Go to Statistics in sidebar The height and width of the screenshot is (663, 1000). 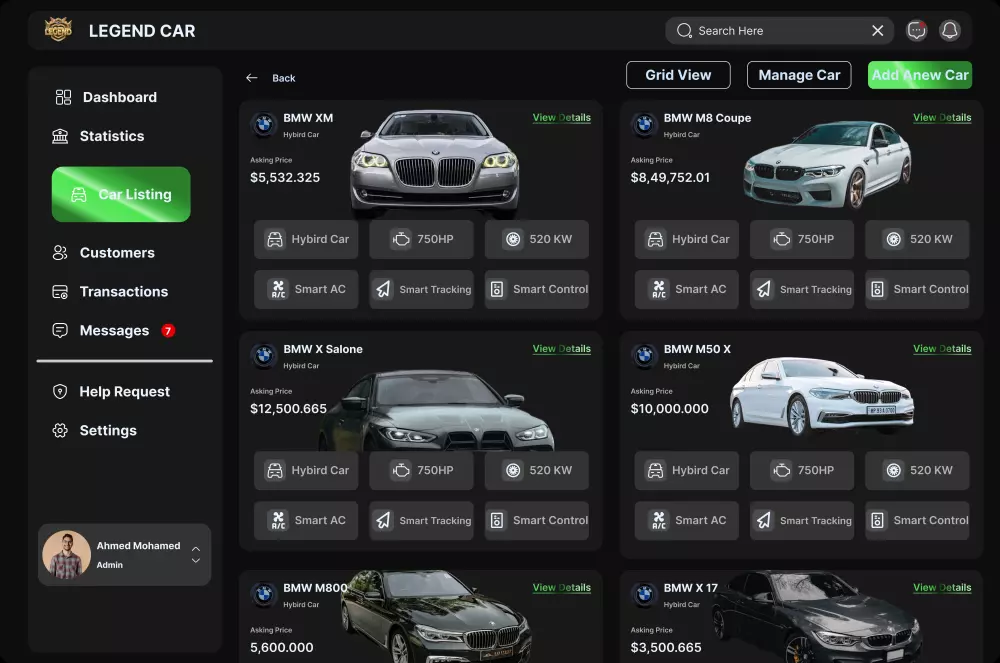coord(98,136)
